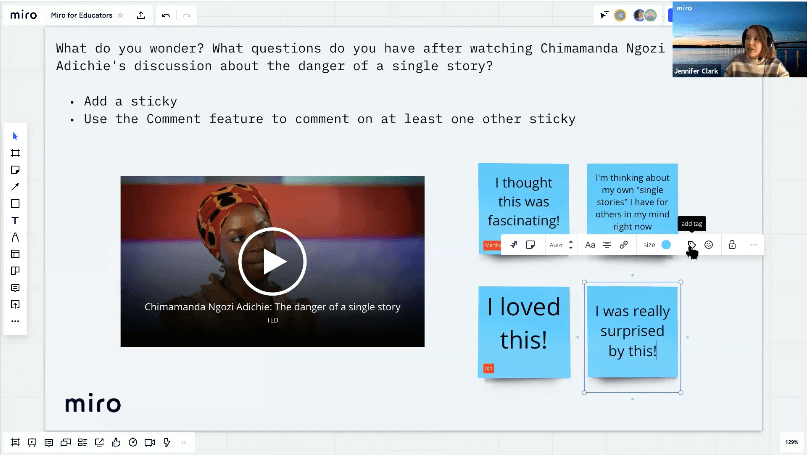Add a link with the chain icon
This screenshot has height=455, width=807.
point(624,245)
